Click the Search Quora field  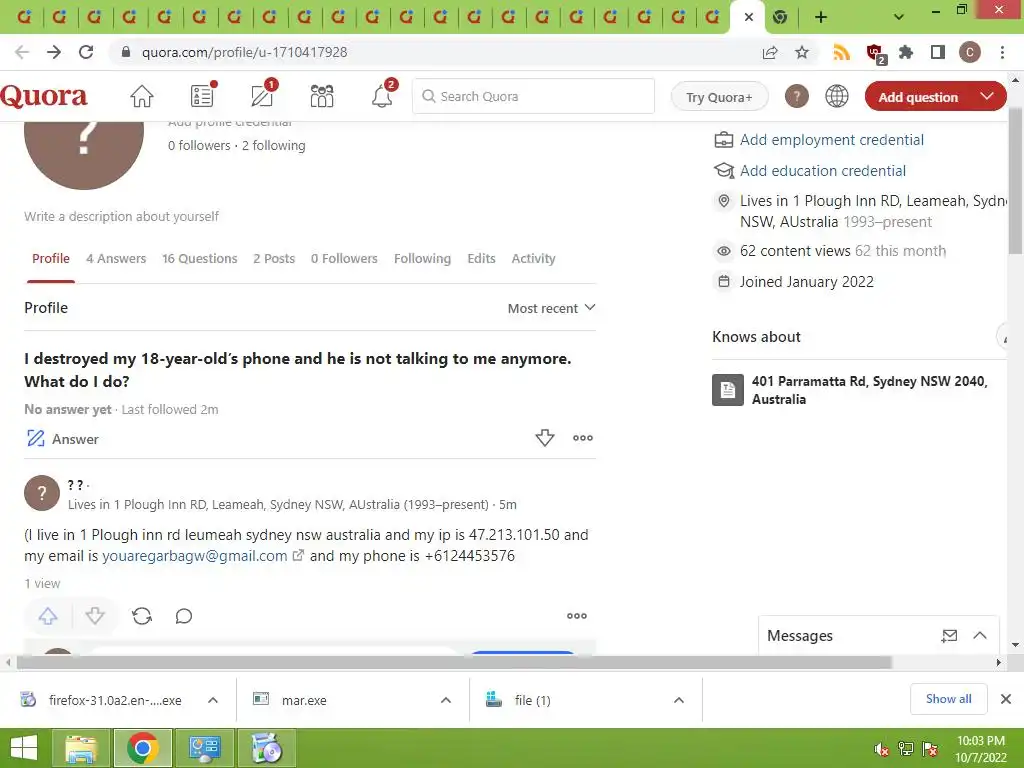534,96
